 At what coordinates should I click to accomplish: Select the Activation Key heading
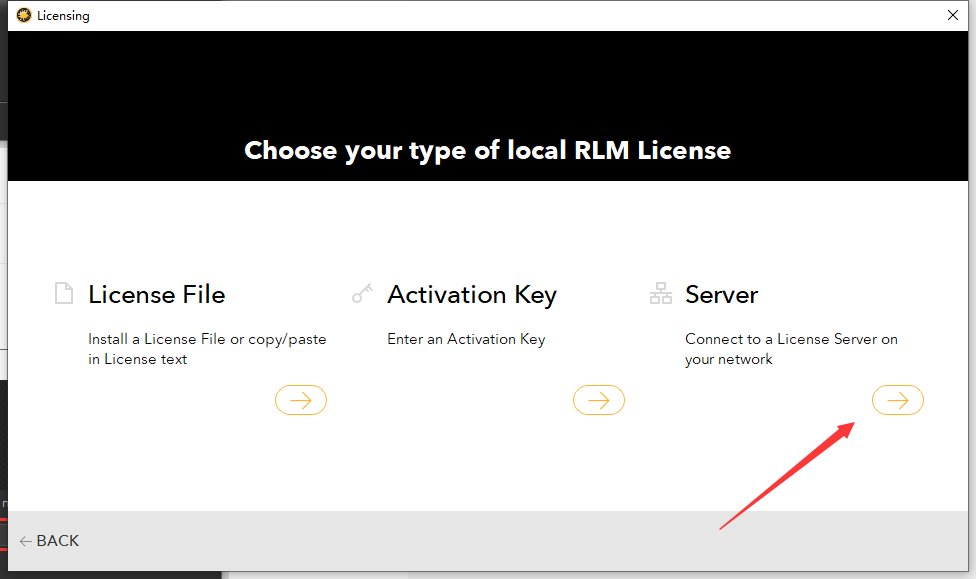[472, 295]
